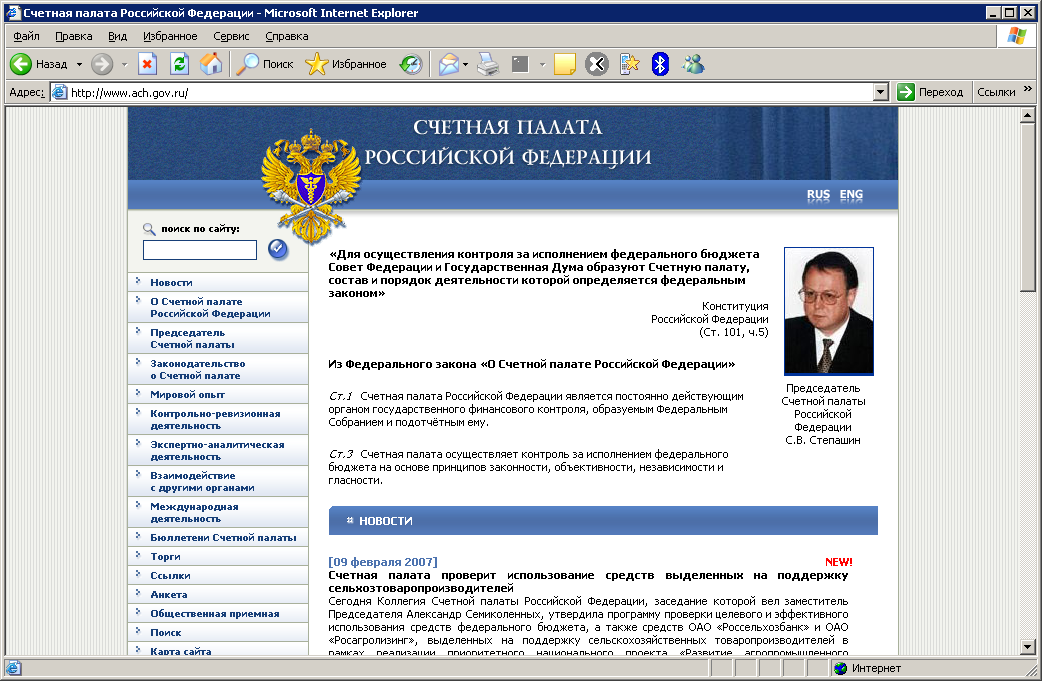This screenshot has width=1042, height=681.
Task: Switch site language to RUS
Action: 818,195
